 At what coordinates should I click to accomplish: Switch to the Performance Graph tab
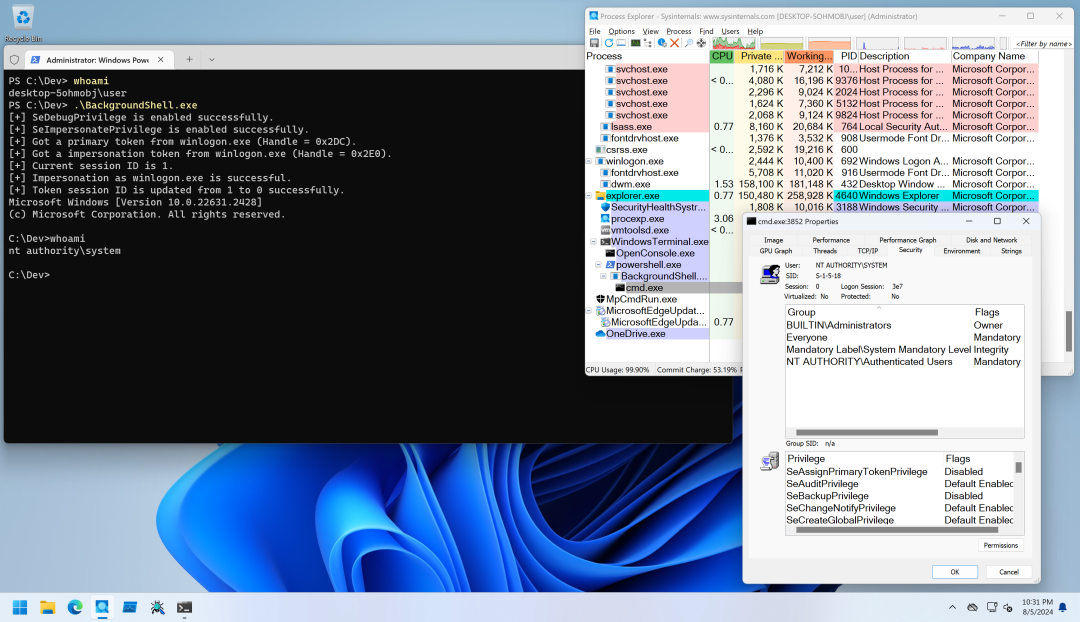click(x=907, y=240)
